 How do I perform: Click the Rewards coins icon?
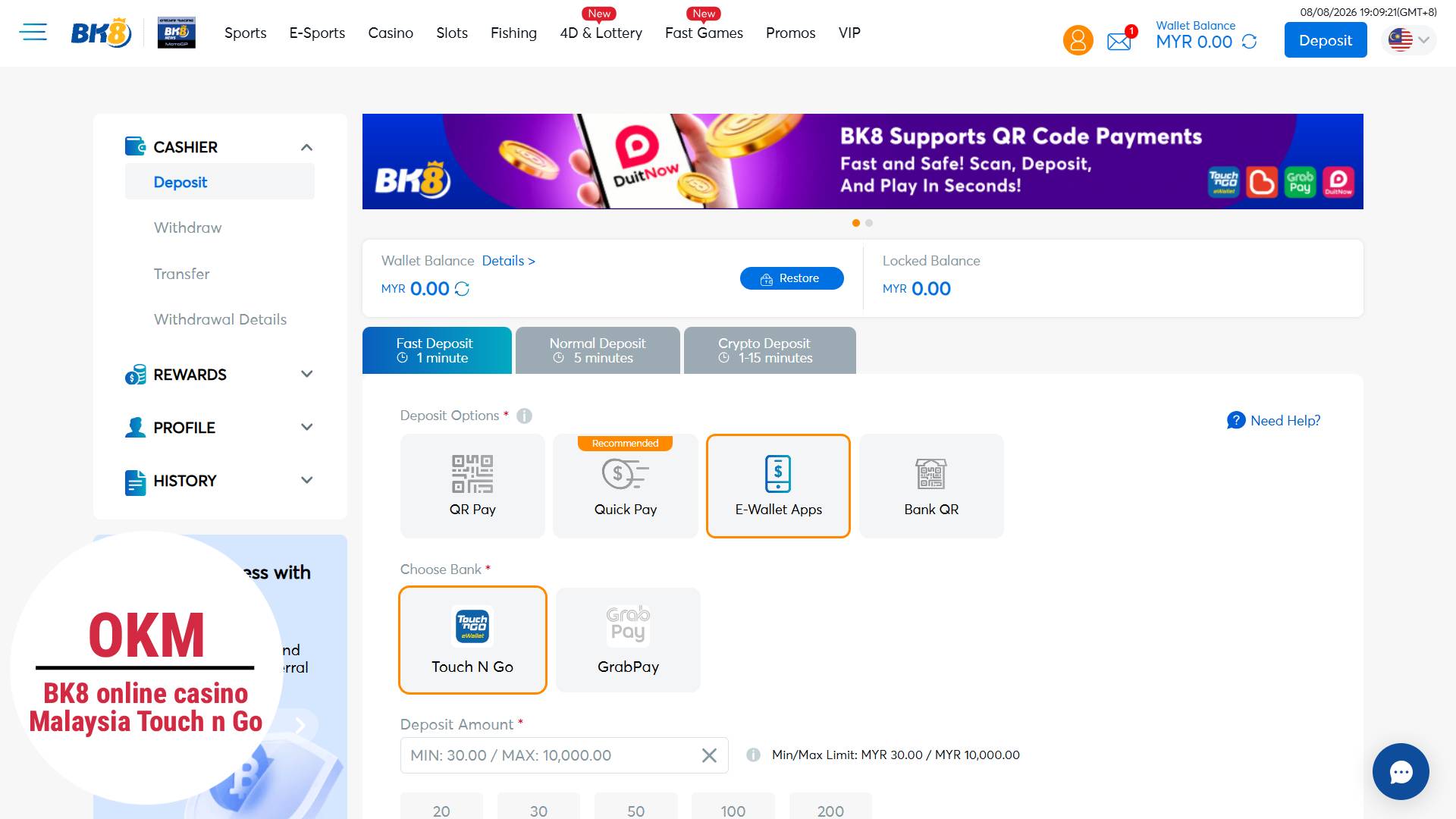pyautogui.click(x=135, y=375)
